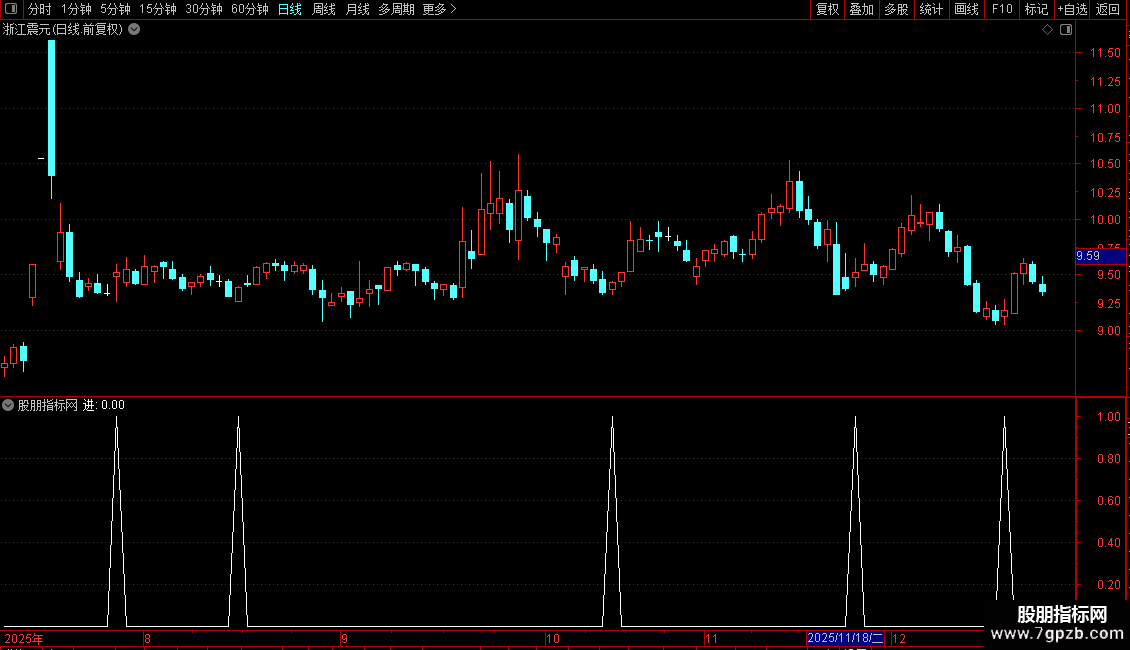
Task: Expand the 更多 periods menu
Action: pyautogui.click(x=439, y=9)
